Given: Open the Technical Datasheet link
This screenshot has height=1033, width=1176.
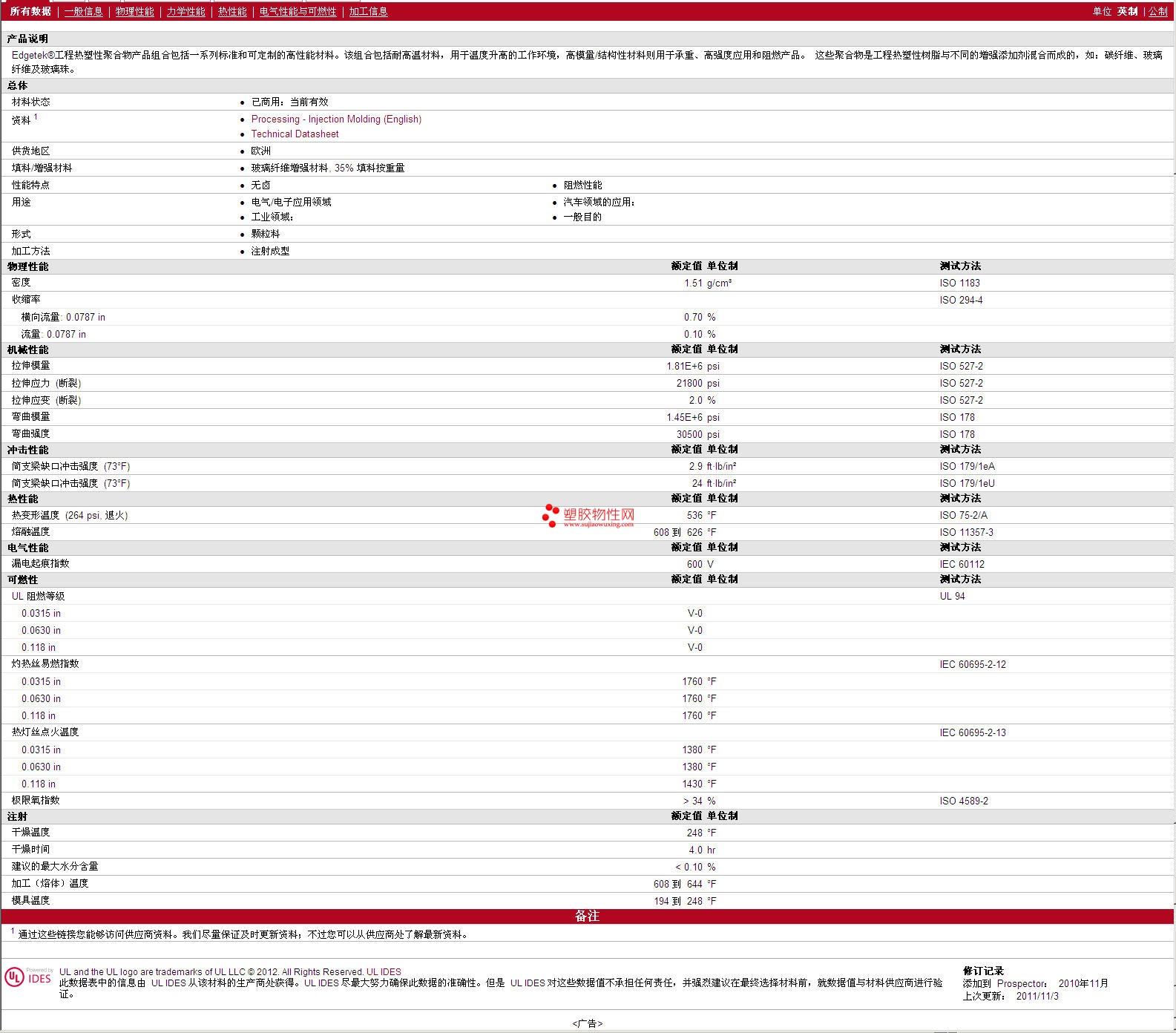Looking at the screenshot, I should click(x=295, y=134).
